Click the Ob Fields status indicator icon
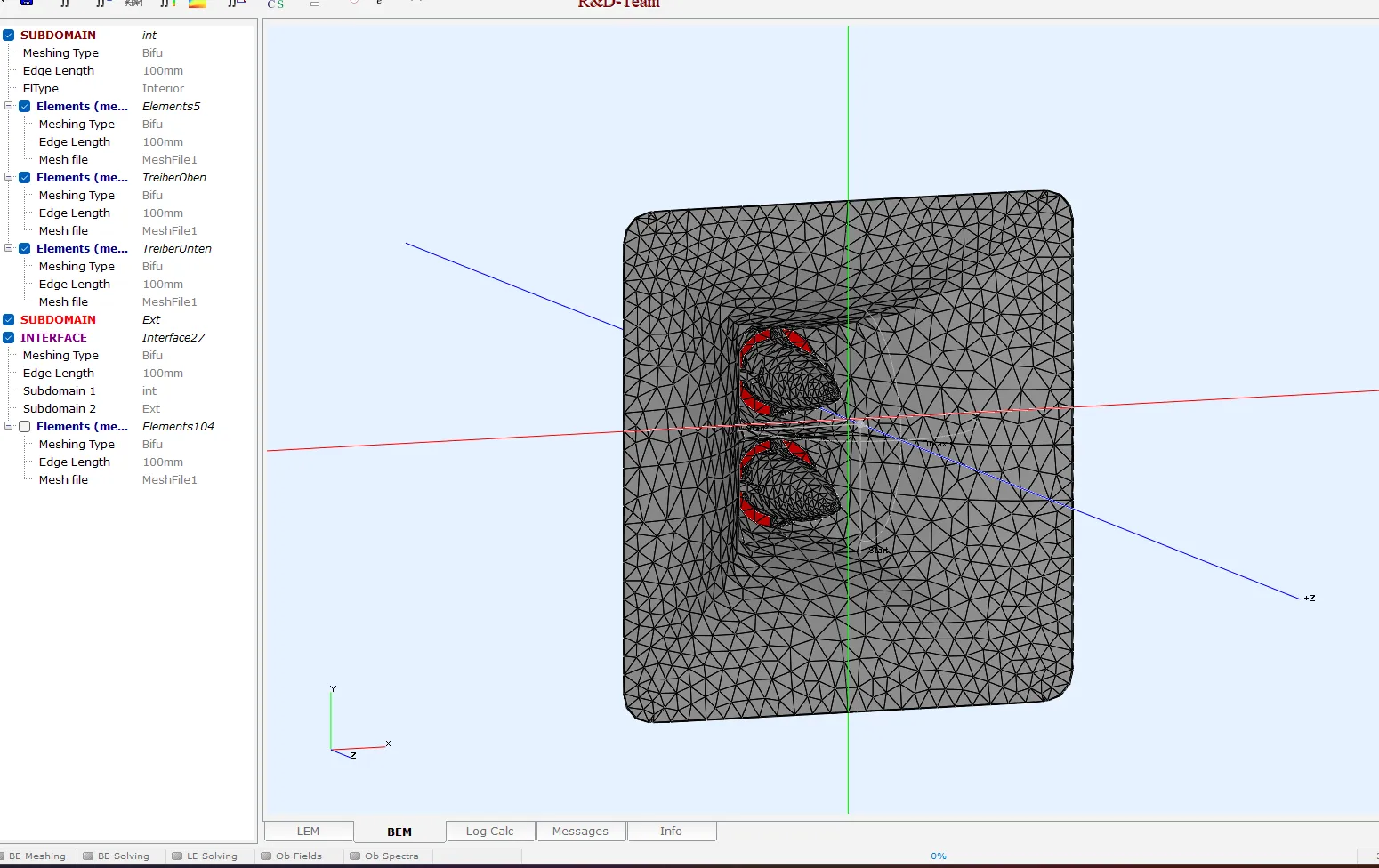 tap(266, 856)
